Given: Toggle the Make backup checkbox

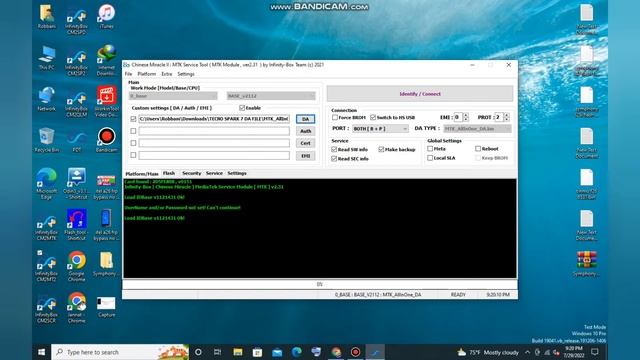Looking at the screenshot, I should (381, 149).
